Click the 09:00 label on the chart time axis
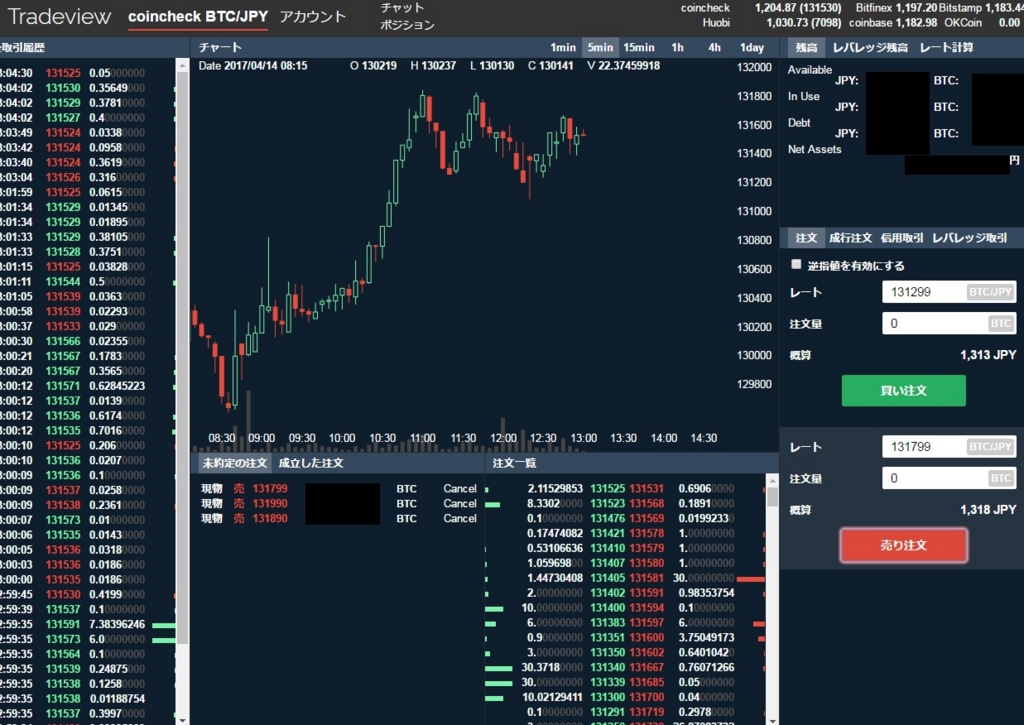The height and width of the screenshot is (725, 1024). tap(261, 438)
